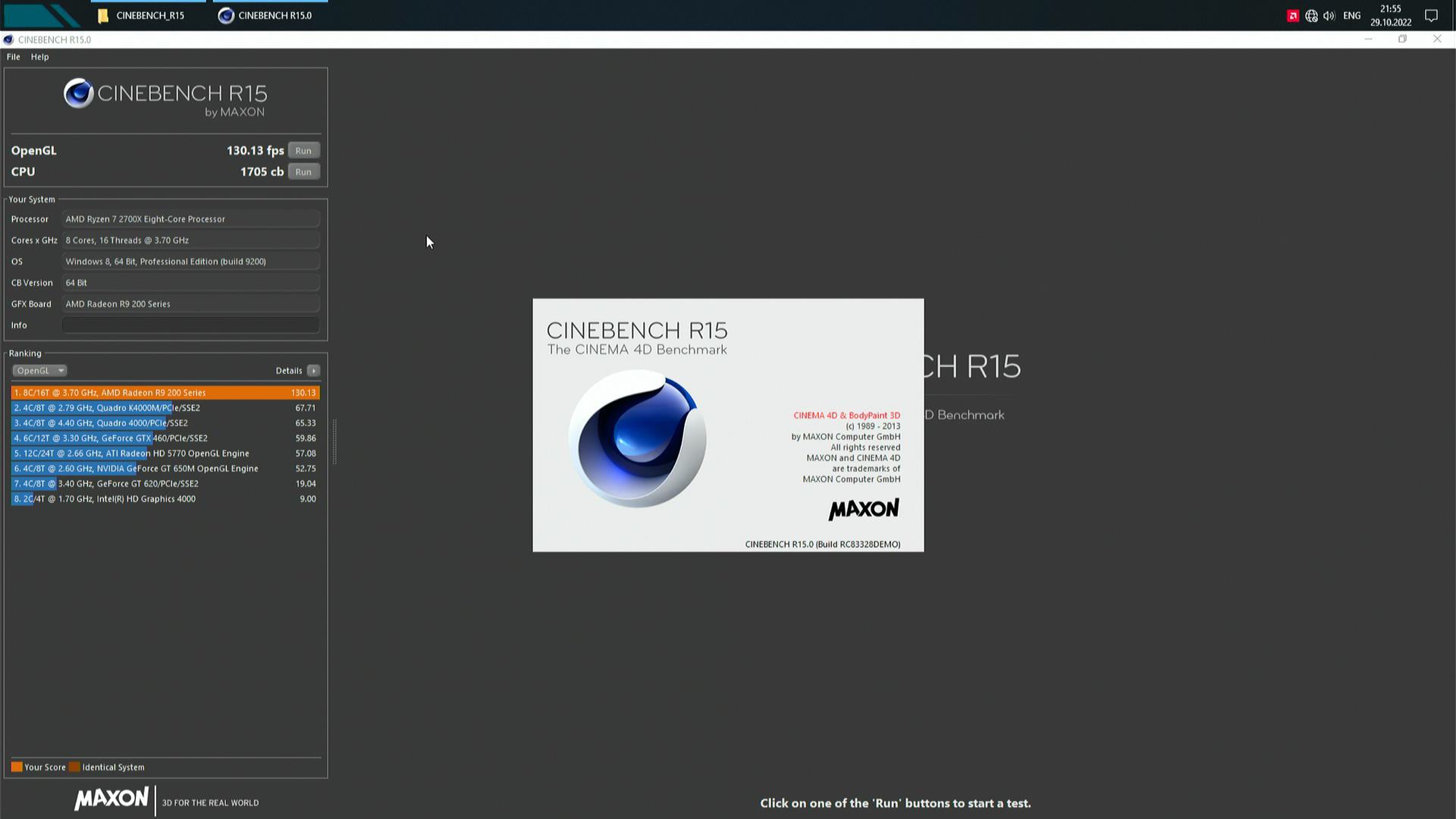Open the notification center icon
This screenshot has height=819, width=1456.
click(x=1431, y=16)
